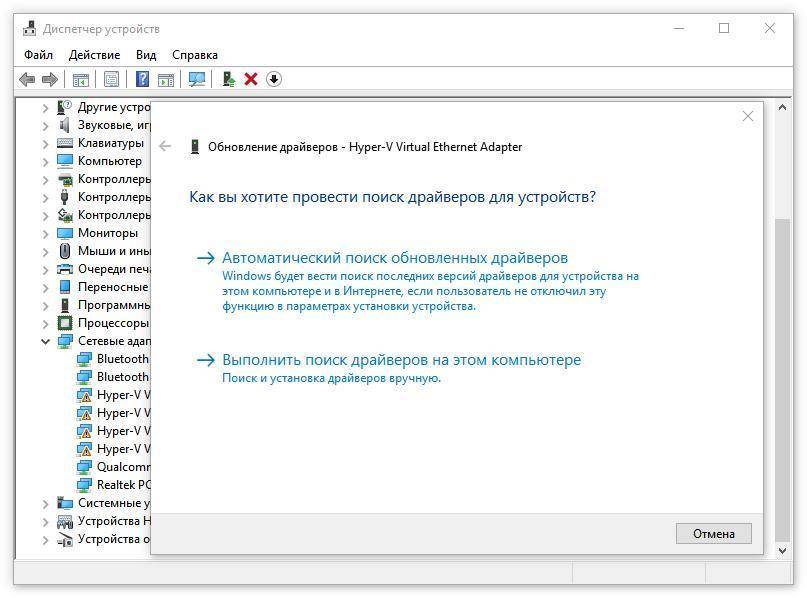The width and height of the screenshot is (807, 598).
Task: Open the Файл menu
Action: click(x=38, y=55)
